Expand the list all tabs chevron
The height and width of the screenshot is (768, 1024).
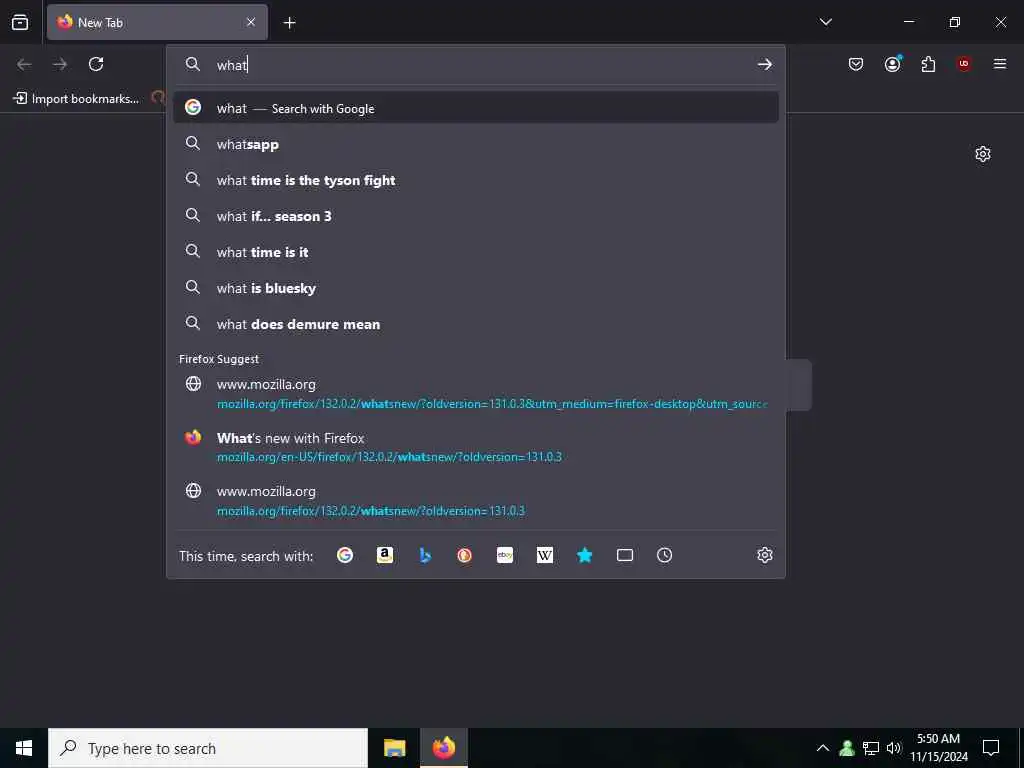click(x=825, y=22)
